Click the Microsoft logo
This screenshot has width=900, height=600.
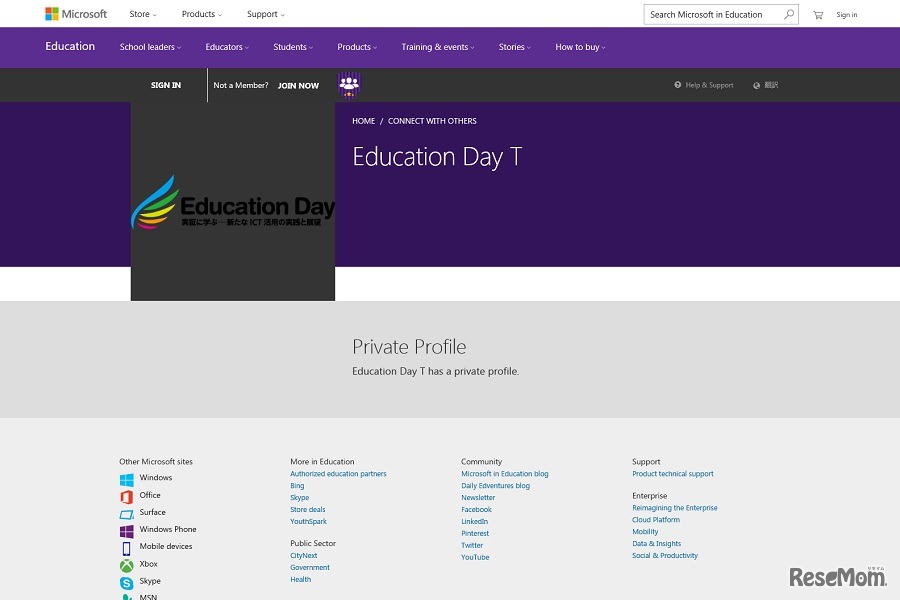(76, 14)
